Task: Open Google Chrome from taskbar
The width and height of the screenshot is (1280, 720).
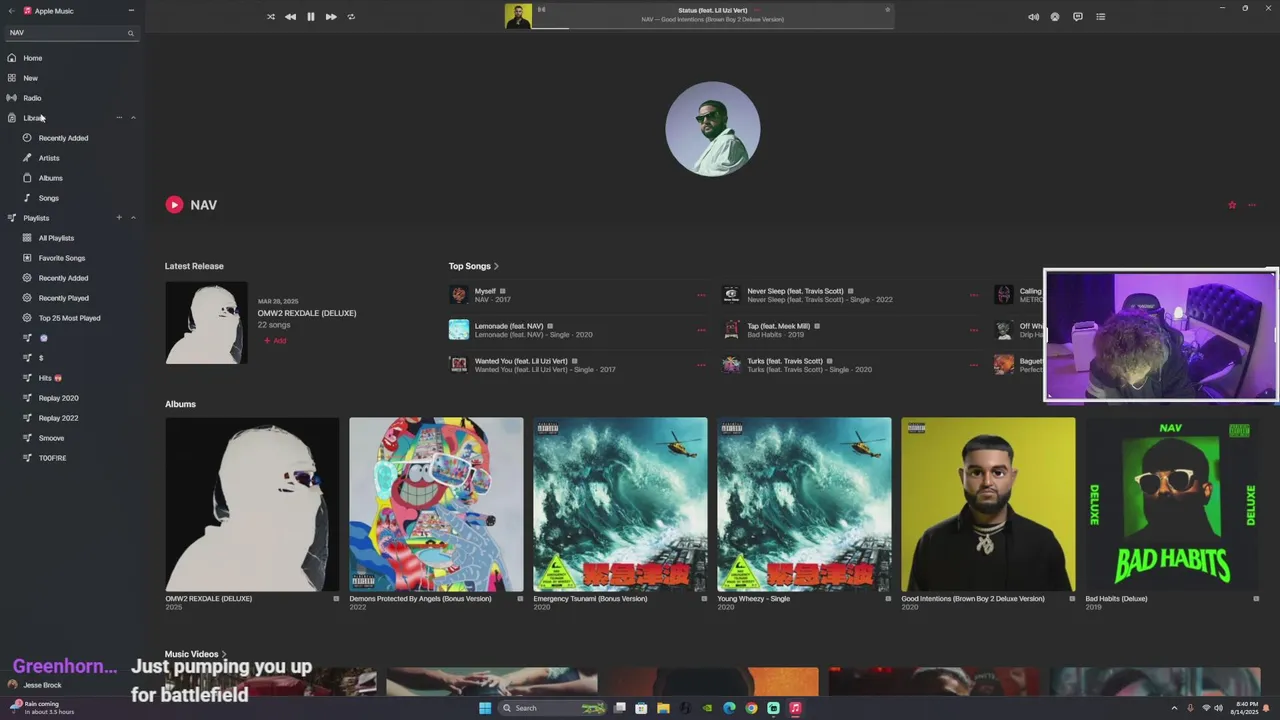Action: click(x=751, y=708)
